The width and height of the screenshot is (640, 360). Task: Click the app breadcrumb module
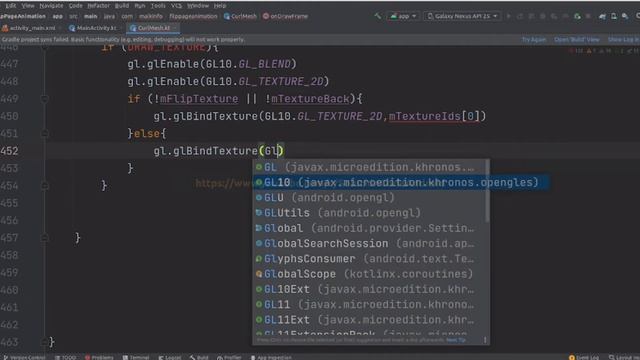(x=58, y=16)
